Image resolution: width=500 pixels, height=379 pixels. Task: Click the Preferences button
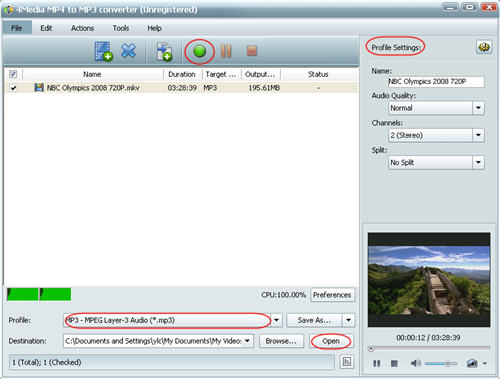coord(332,295)
